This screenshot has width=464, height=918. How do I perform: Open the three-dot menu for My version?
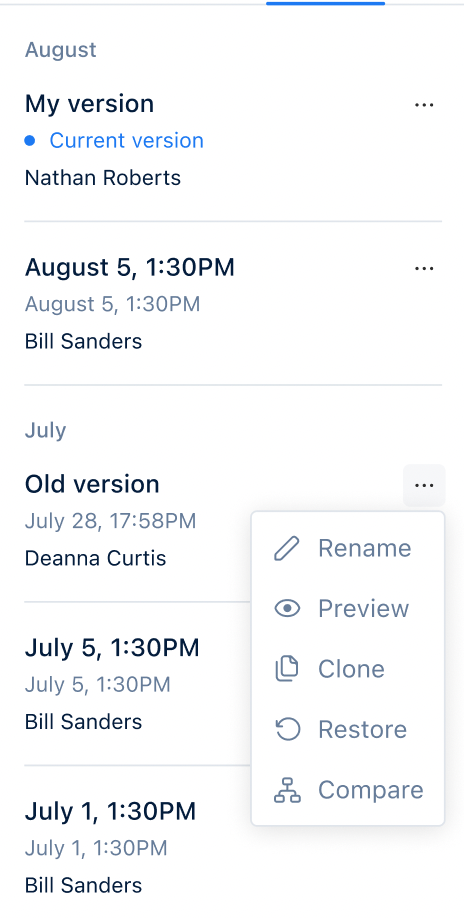[424, 105]
